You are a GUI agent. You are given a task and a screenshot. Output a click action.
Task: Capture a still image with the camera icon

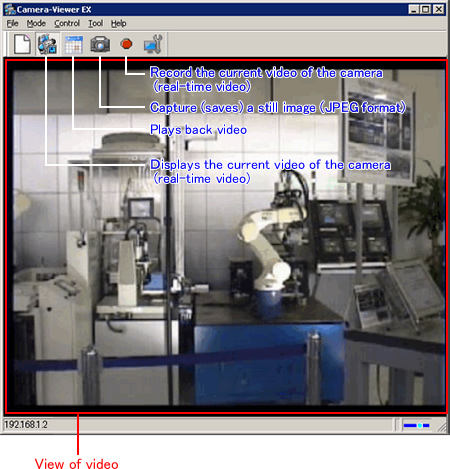click(100, 44)
